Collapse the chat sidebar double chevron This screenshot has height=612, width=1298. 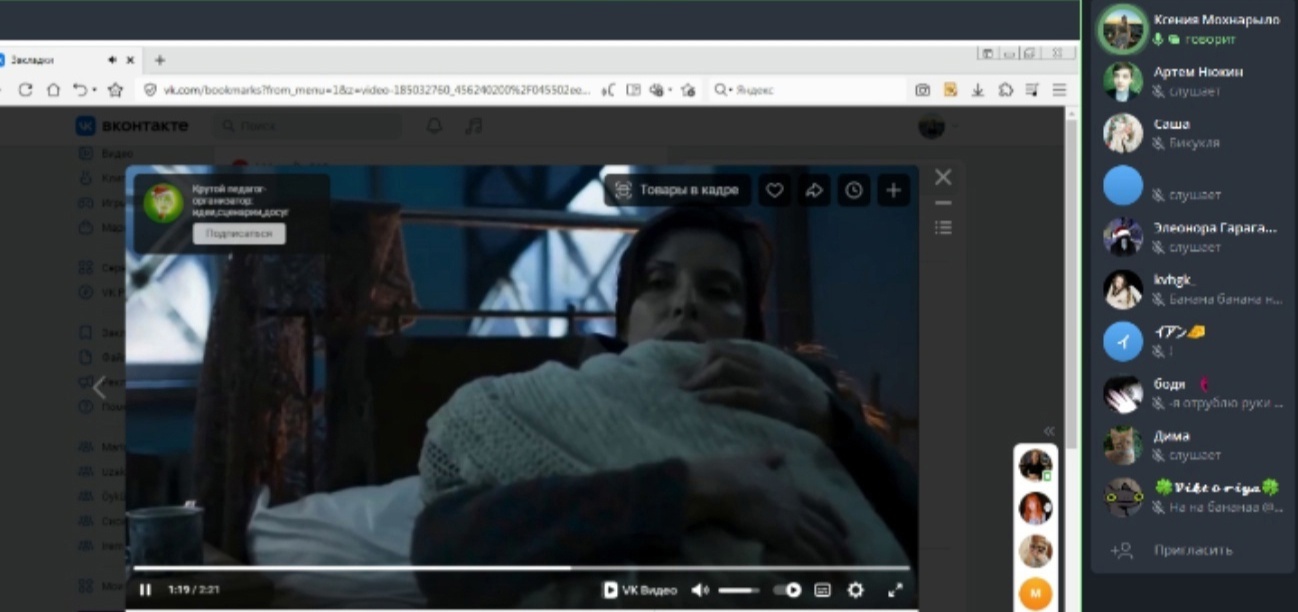click(x=1049, y=431)
